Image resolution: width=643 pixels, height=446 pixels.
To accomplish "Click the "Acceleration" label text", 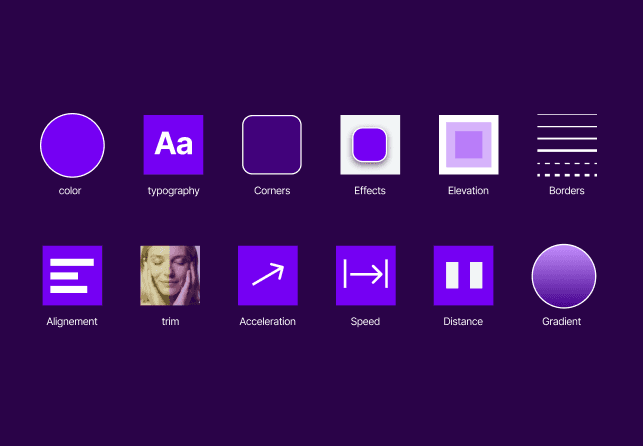I will 268,321.
